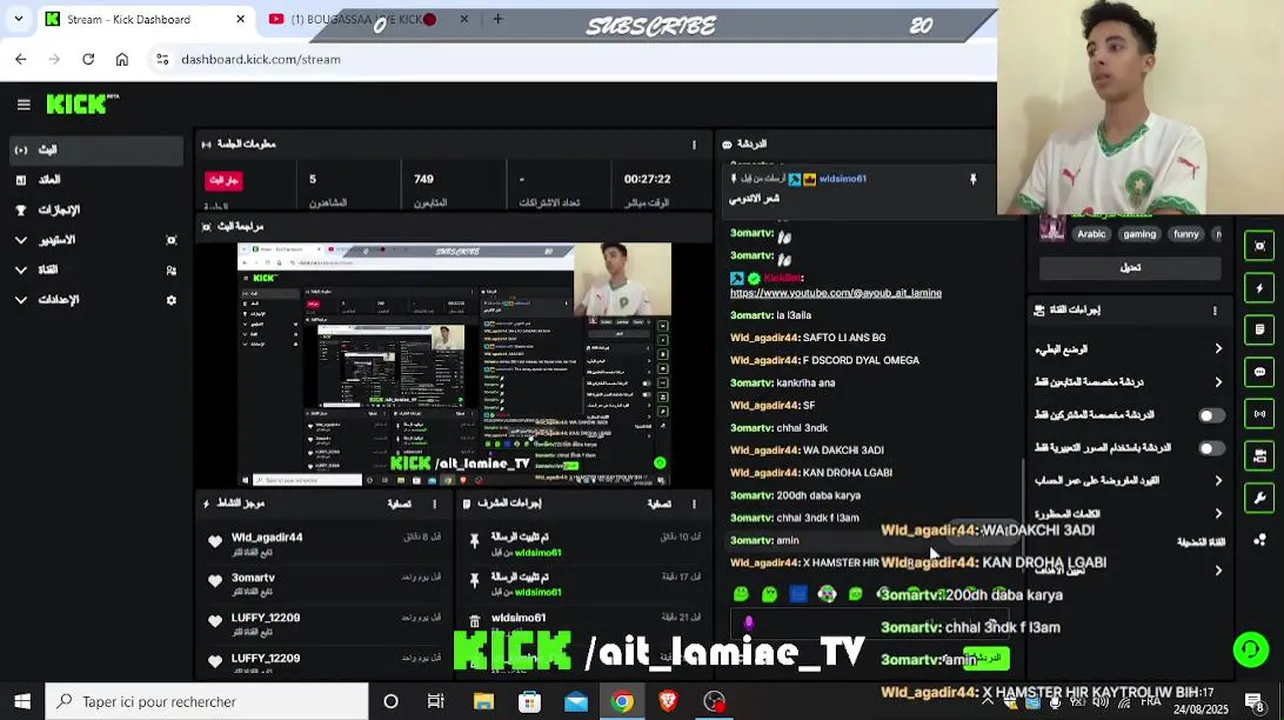Click the soccer-ball character emote below chat
The width and height of the screenshot is (1284, 720).
(x=827, y=594)
